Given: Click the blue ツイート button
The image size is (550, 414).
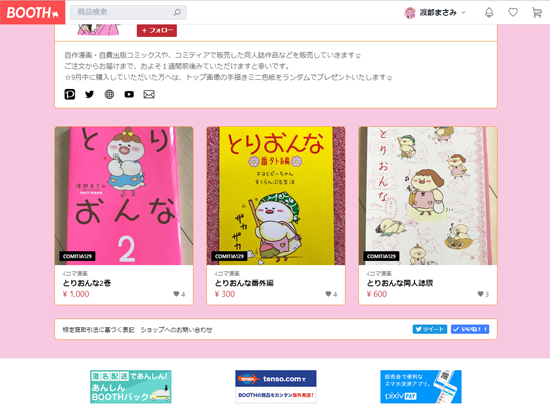Looking at the screenshot, I should (430, 329).
